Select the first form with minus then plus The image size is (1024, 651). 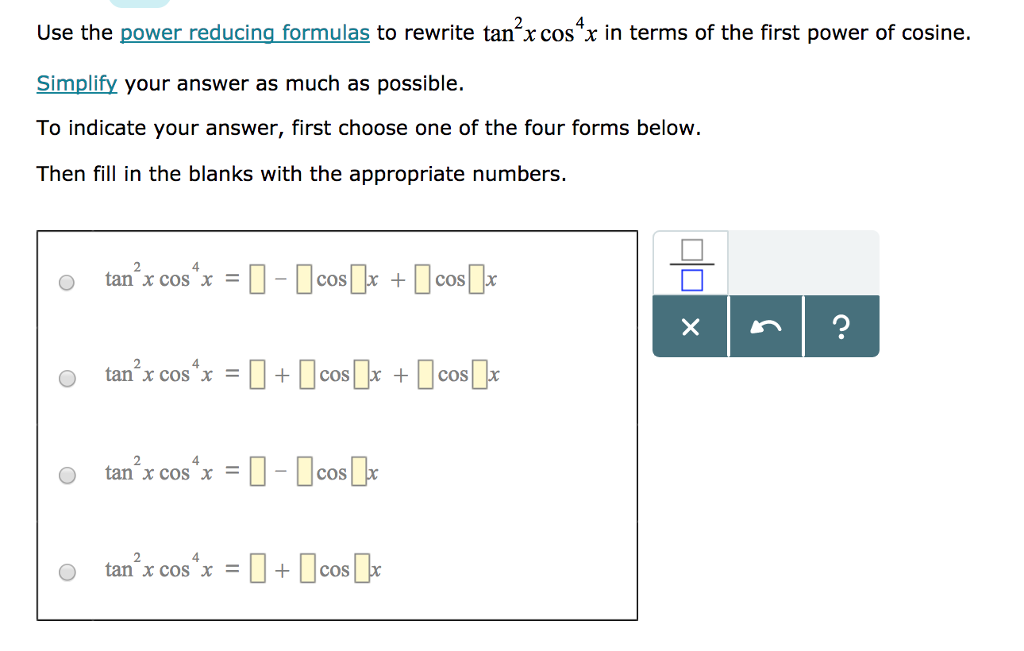click(x=67, y=283)
